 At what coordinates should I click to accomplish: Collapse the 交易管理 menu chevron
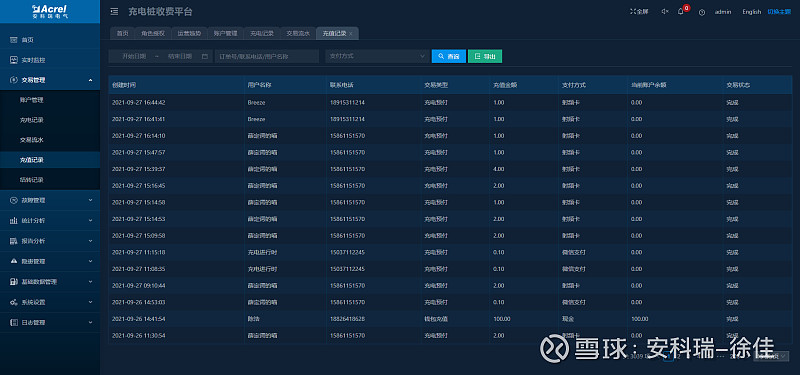(90, 80)
